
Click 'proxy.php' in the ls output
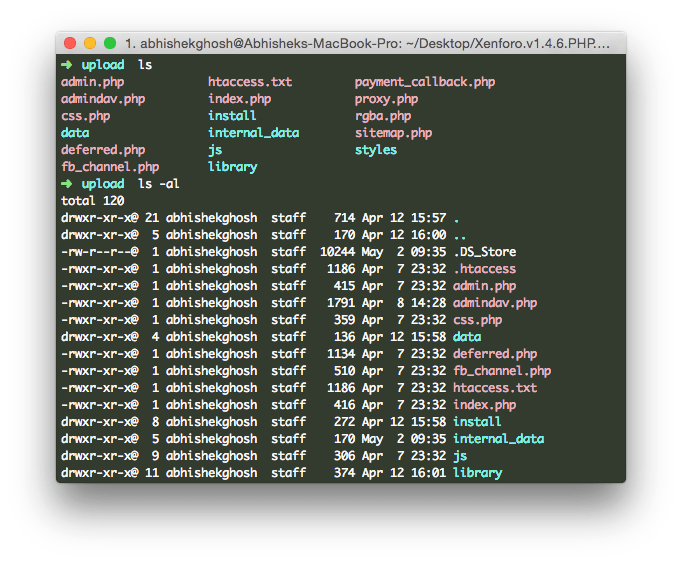click(387, 99)
